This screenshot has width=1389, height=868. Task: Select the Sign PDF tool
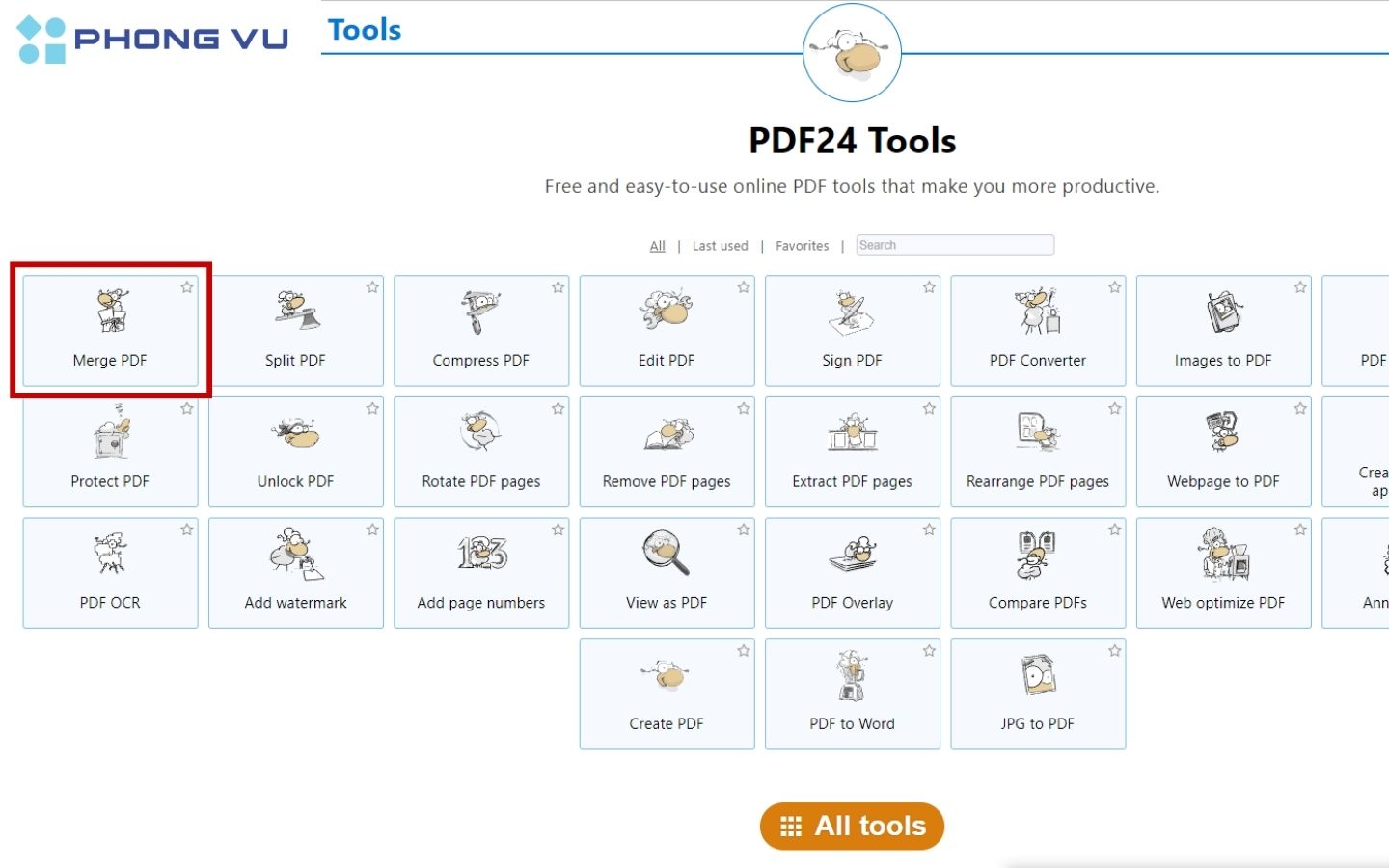click(853, 331)
